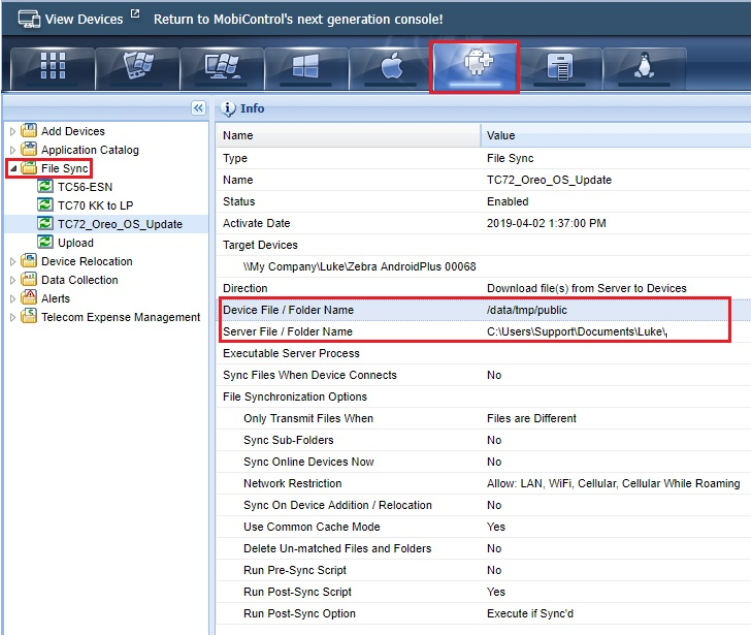Switch to the Windows Desktop devices tab
Screen dimensions: 751x639
[222, 67]
